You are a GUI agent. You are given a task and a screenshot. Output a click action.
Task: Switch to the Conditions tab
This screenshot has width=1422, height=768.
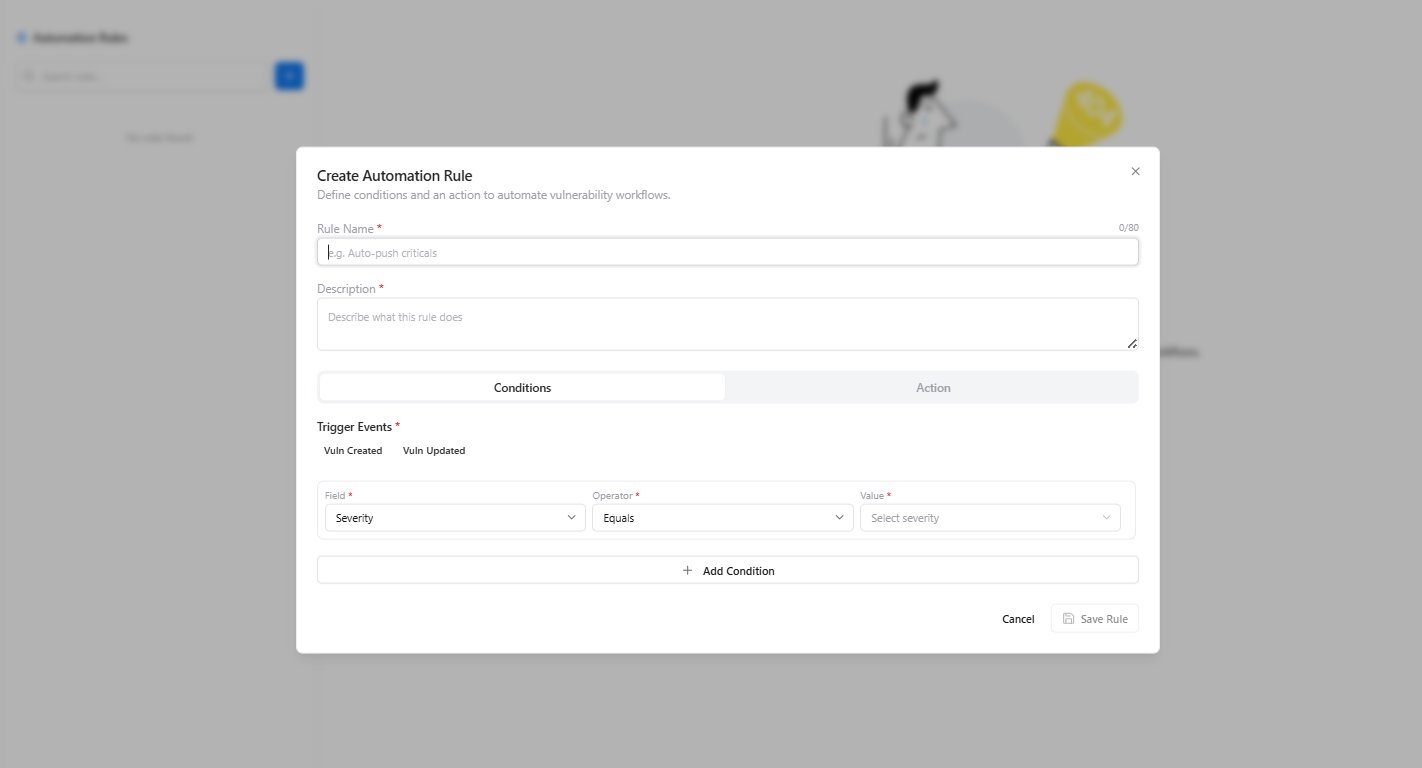click(x=522, y=387)
